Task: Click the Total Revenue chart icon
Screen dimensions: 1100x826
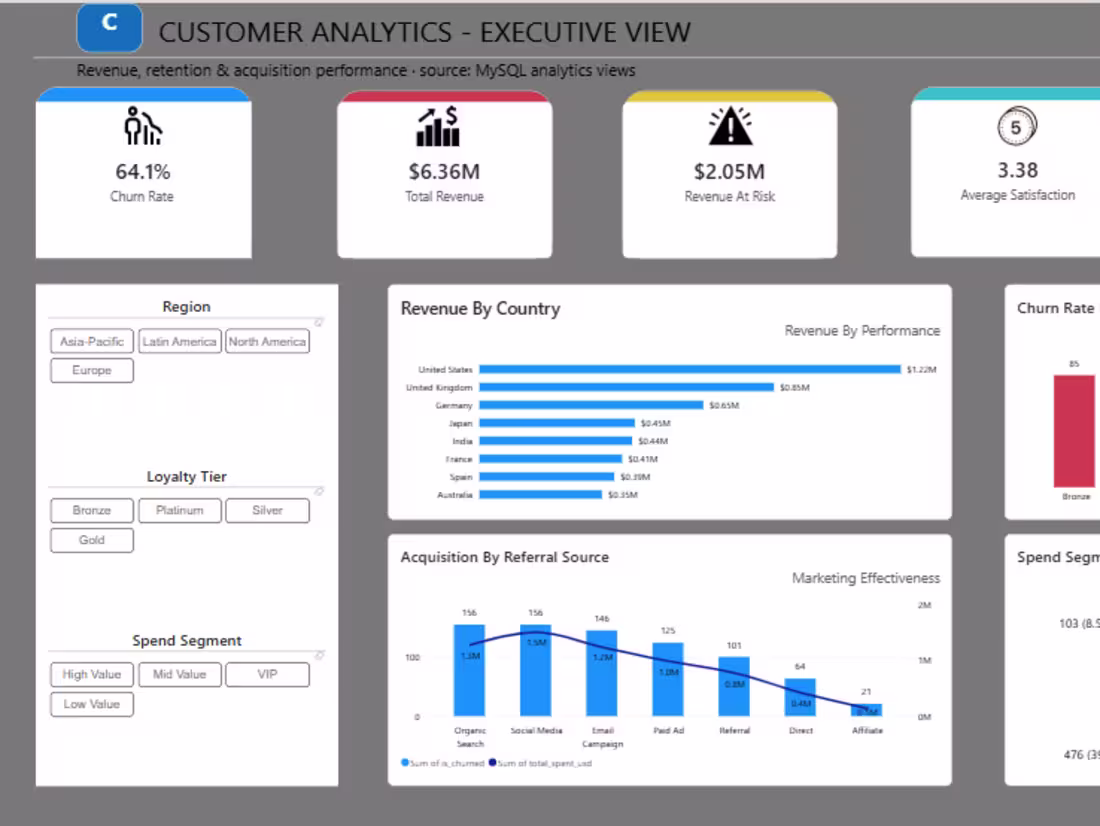Action: (438, 126)
